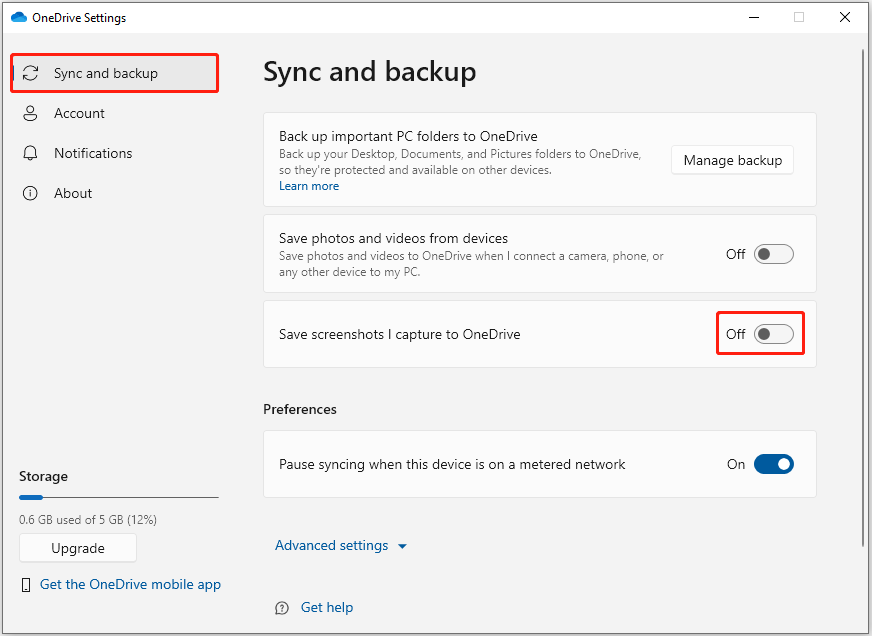Click 'Save photos and videos from devices' title
This screenshot has height=636, width=872.
[x=393, y=238]
